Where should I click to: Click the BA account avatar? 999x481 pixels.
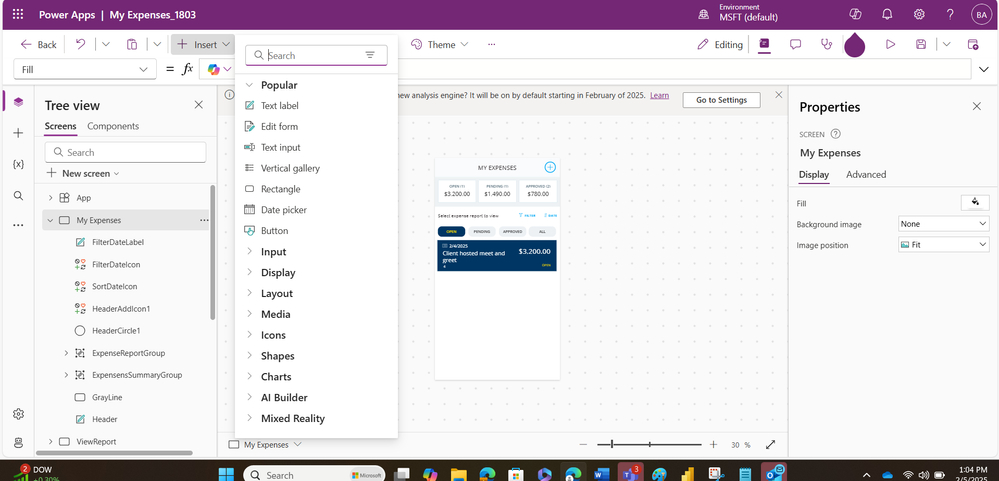click(x=981, y=14)
